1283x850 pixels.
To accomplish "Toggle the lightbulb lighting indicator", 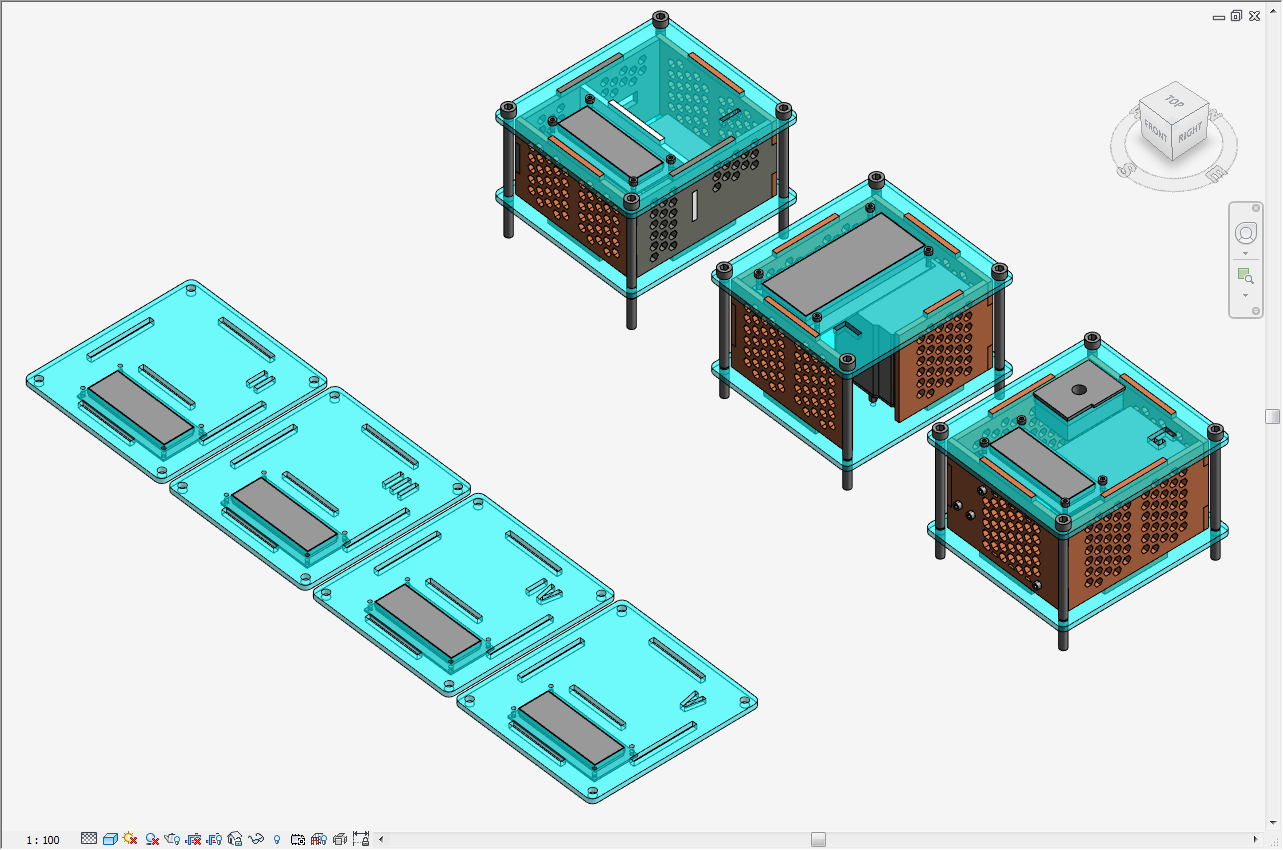I will (x=277, y=839).
